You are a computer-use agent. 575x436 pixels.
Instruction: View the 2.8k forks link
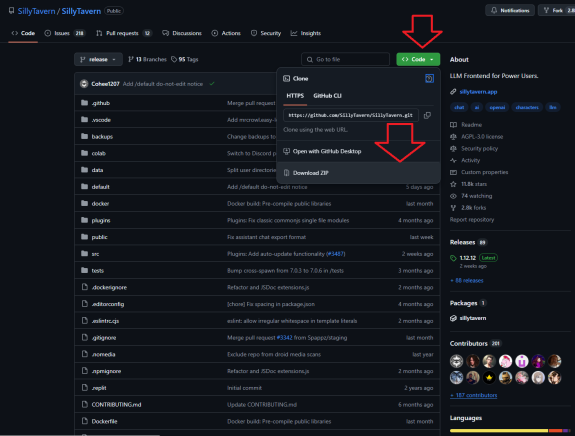coord(473,208)
